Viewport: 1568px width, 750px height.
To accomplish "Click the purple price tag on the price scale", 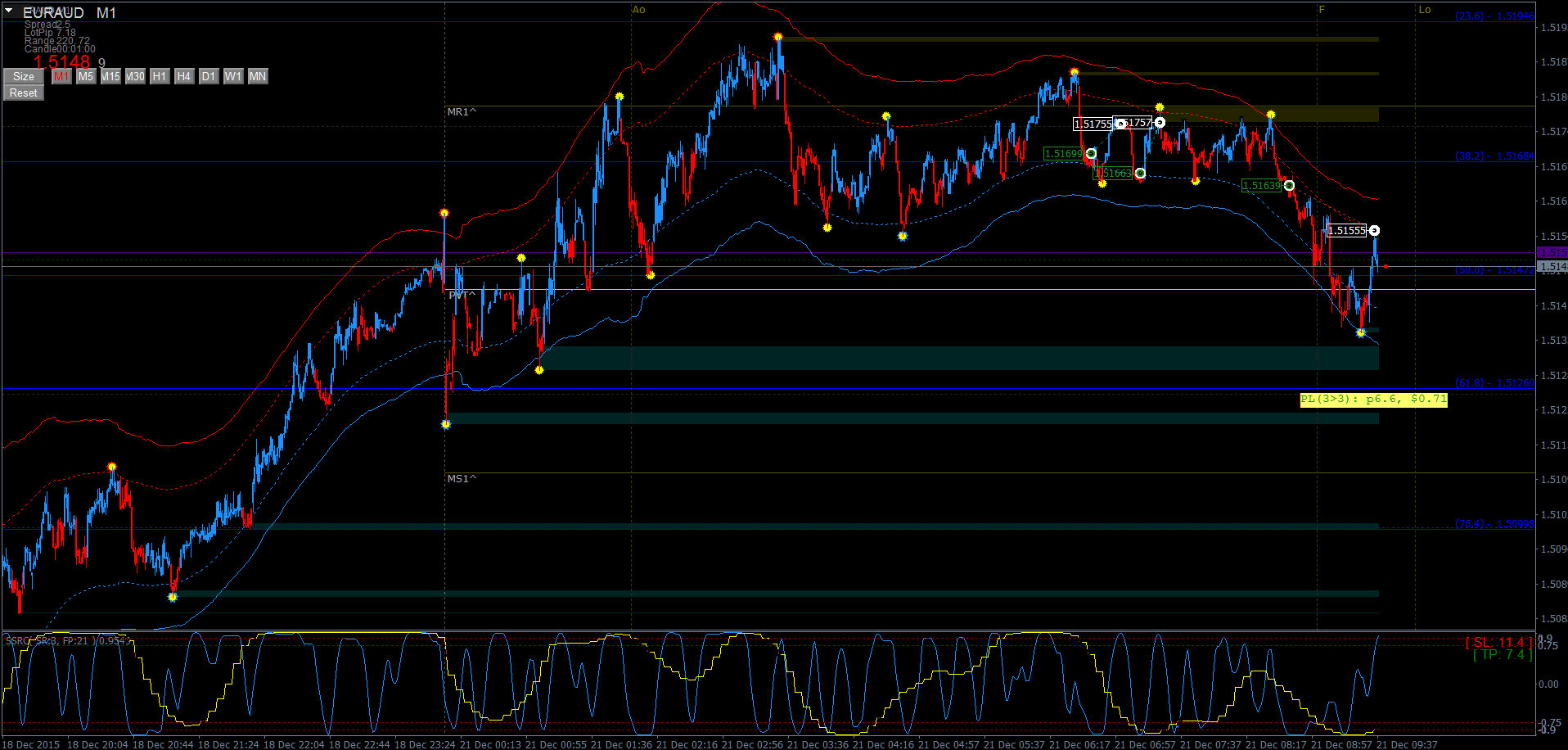I will pyautogui.click(x=1552, y=253).
